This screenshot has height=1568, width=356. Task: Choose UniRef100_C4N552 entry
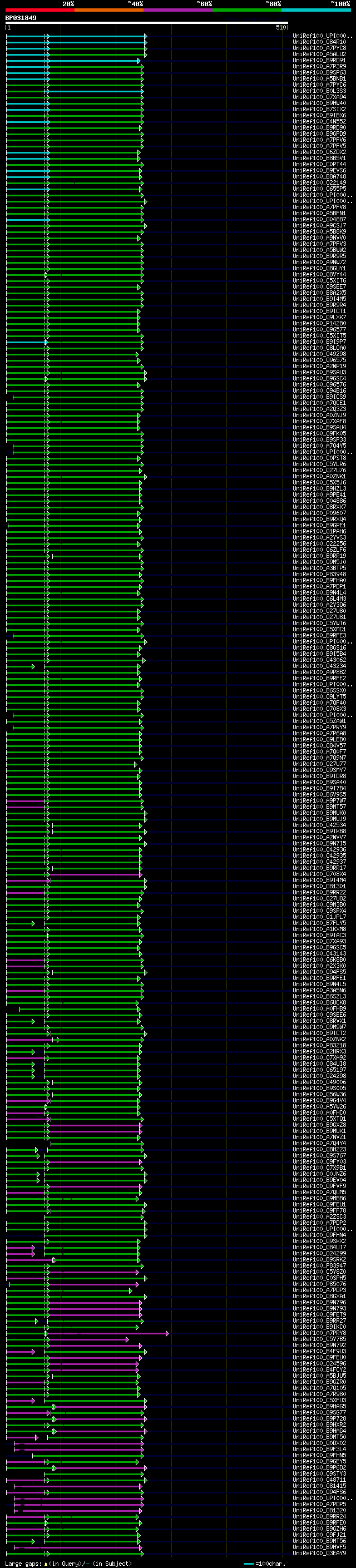click(x=319, y=122)
